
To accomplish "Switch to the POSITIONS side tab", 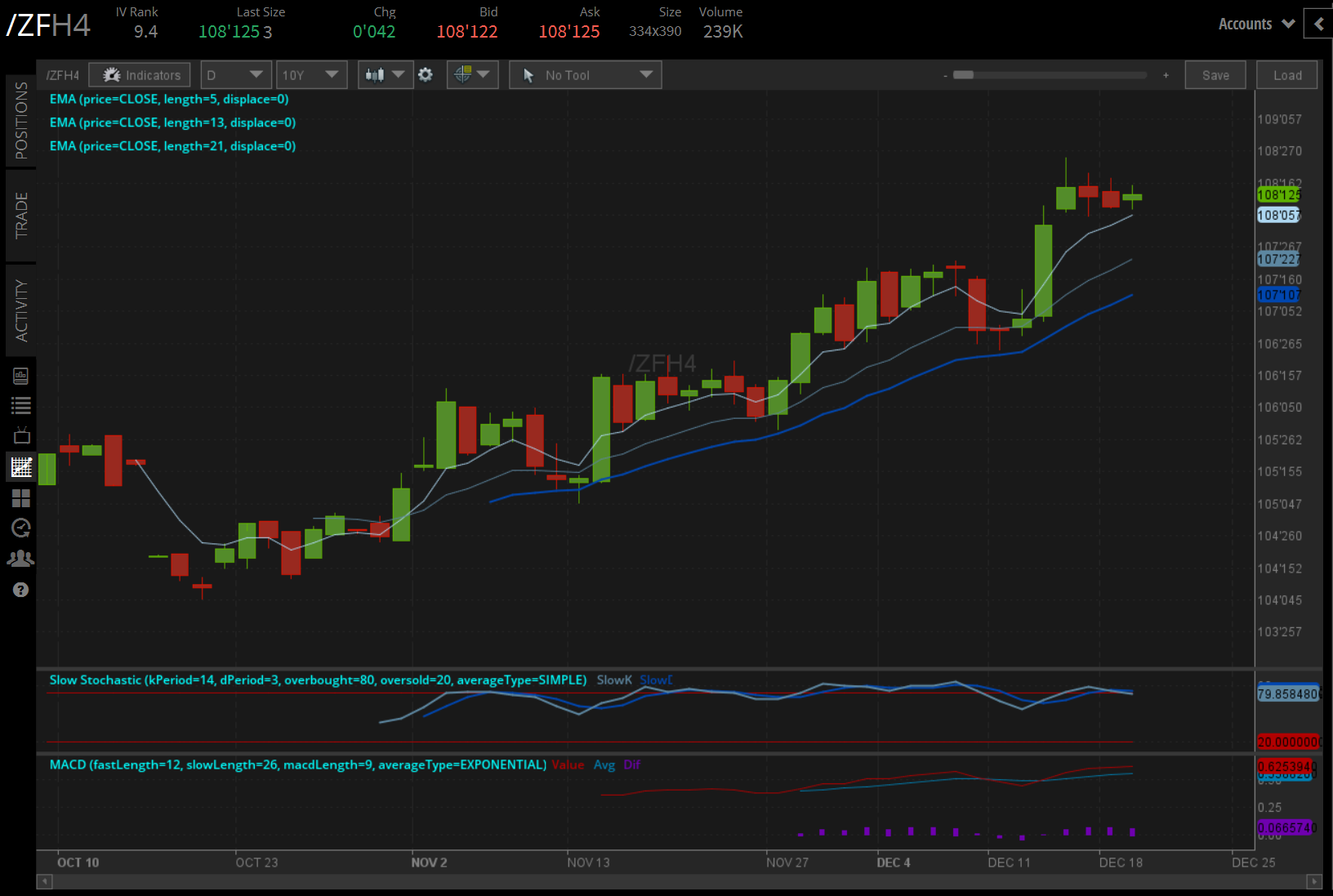I will coord(20,121).
